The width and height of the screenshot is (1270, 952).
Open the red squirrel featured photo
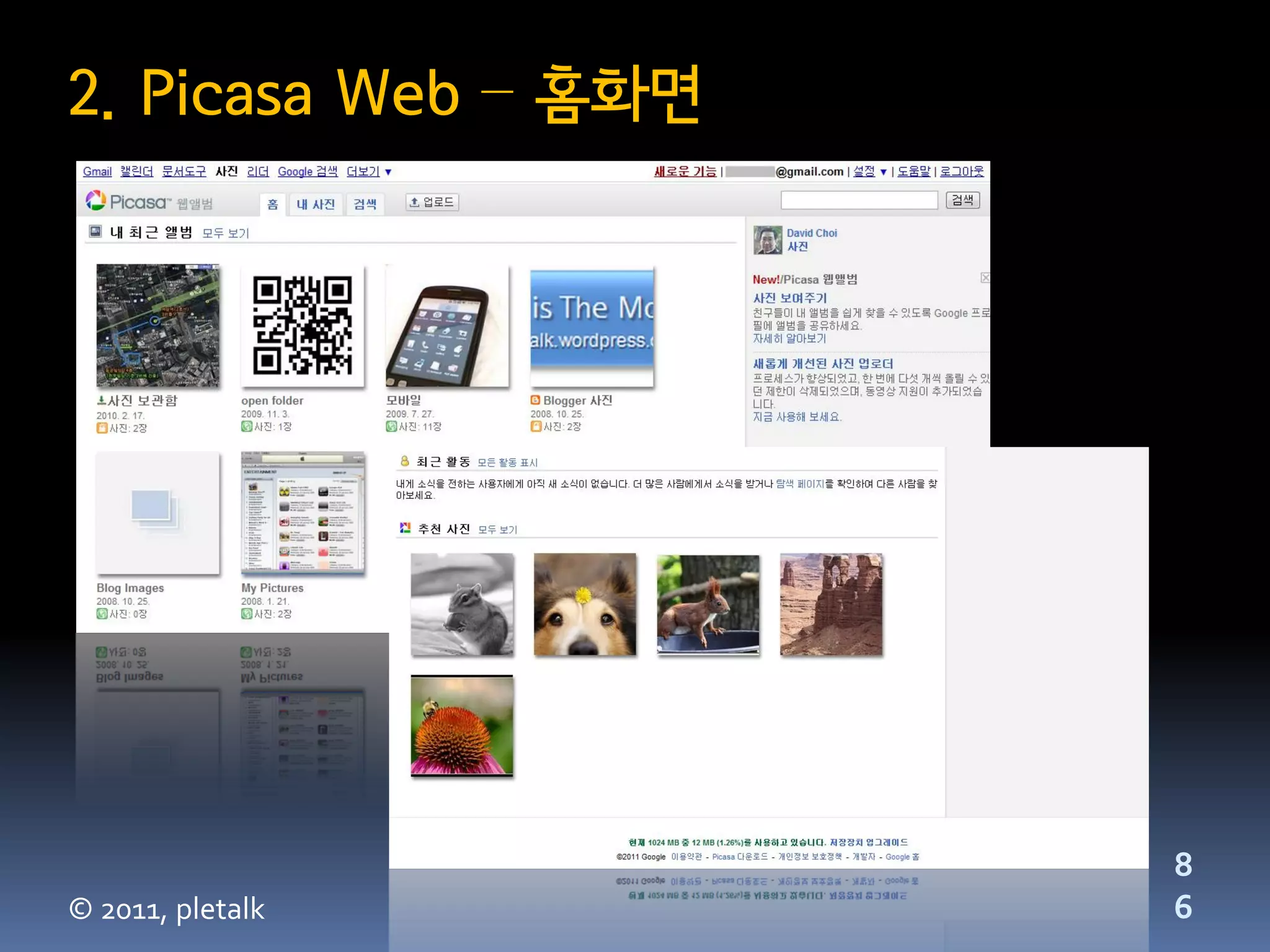click(x=708, y=604)
